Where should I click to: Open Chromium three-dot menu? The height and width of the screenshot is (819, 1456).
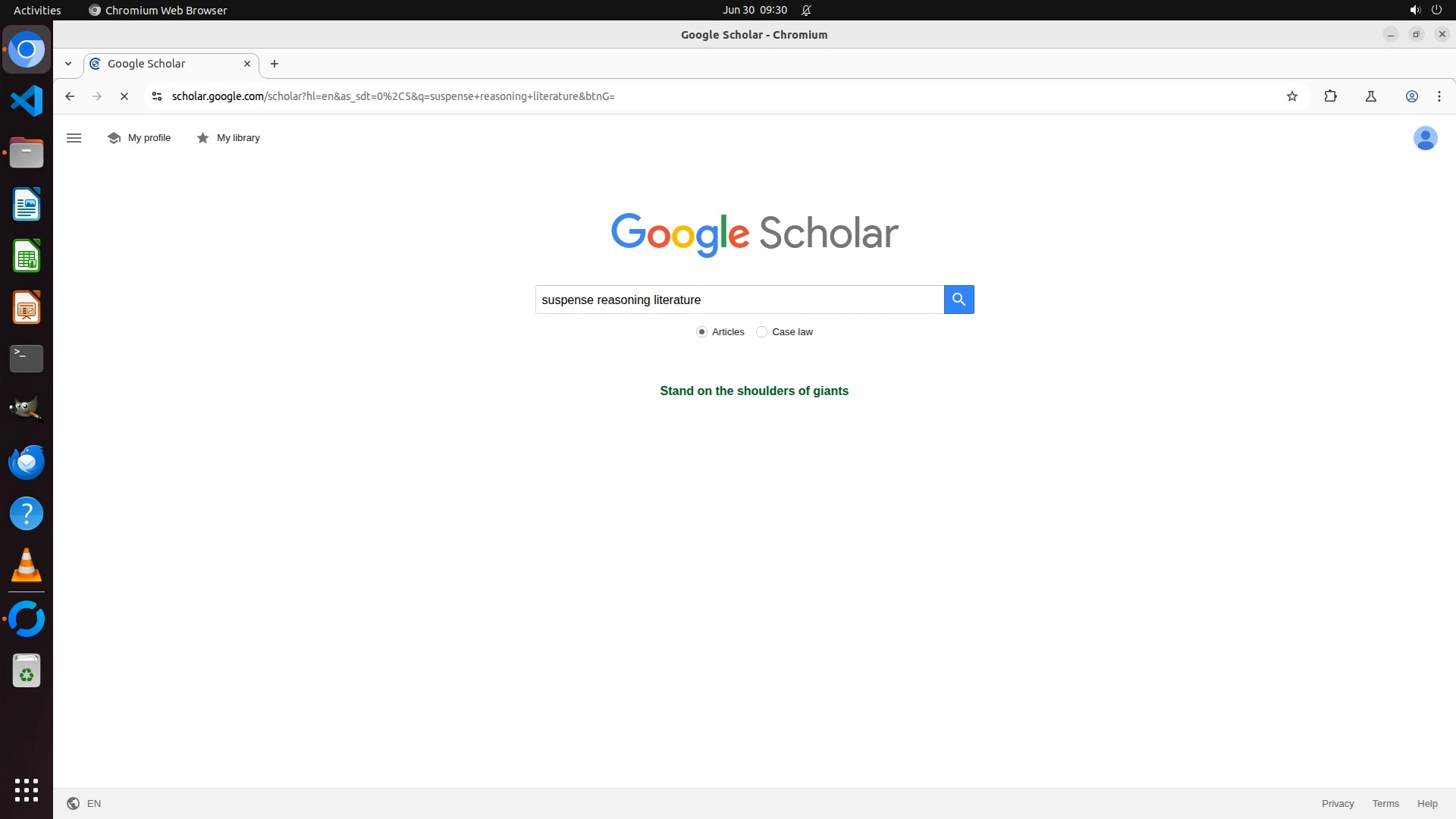(x=1439, y=96)
